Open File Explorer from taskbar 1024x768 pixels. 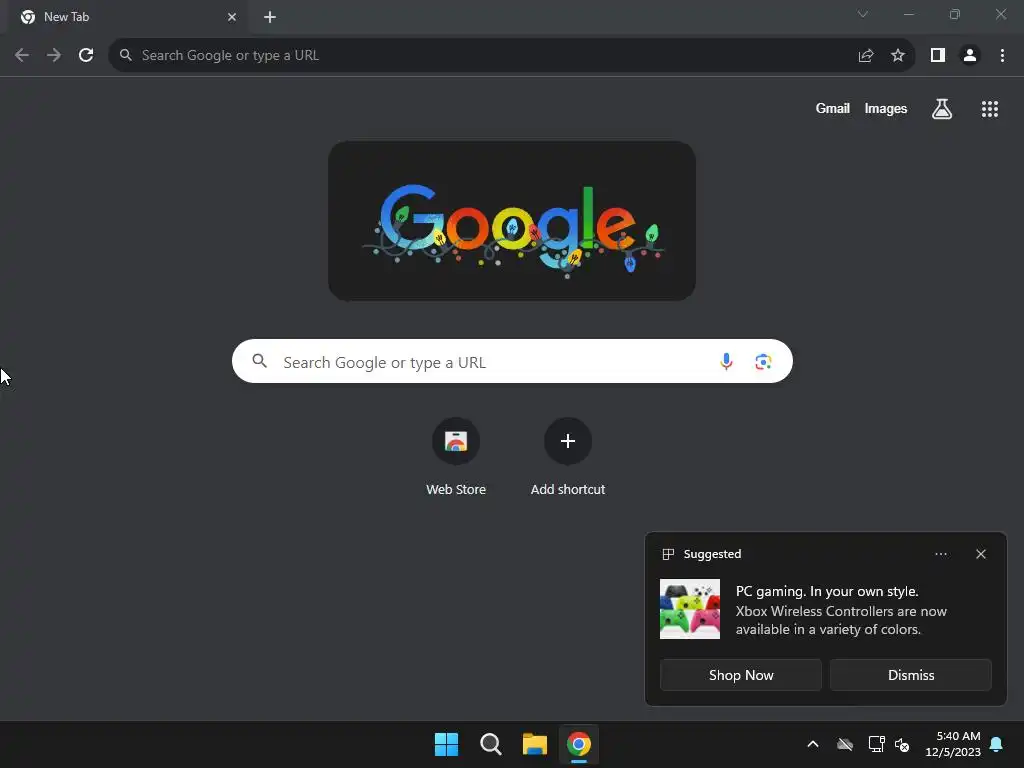534,744
